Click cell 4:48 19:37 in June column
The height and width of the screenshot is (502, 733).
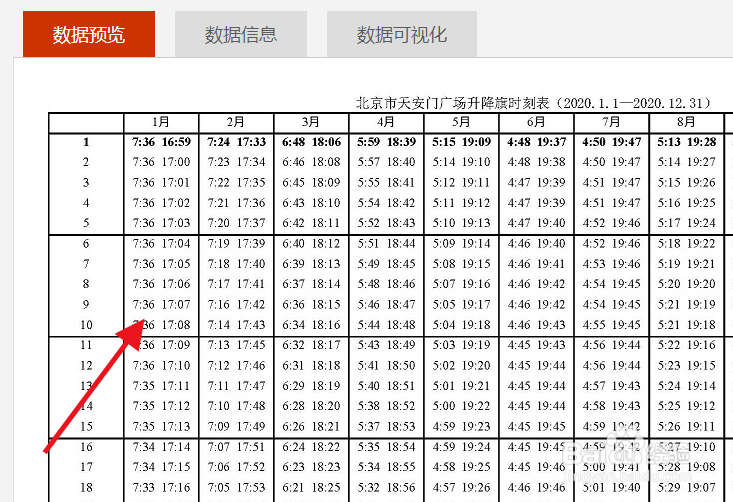pos(537,142)
